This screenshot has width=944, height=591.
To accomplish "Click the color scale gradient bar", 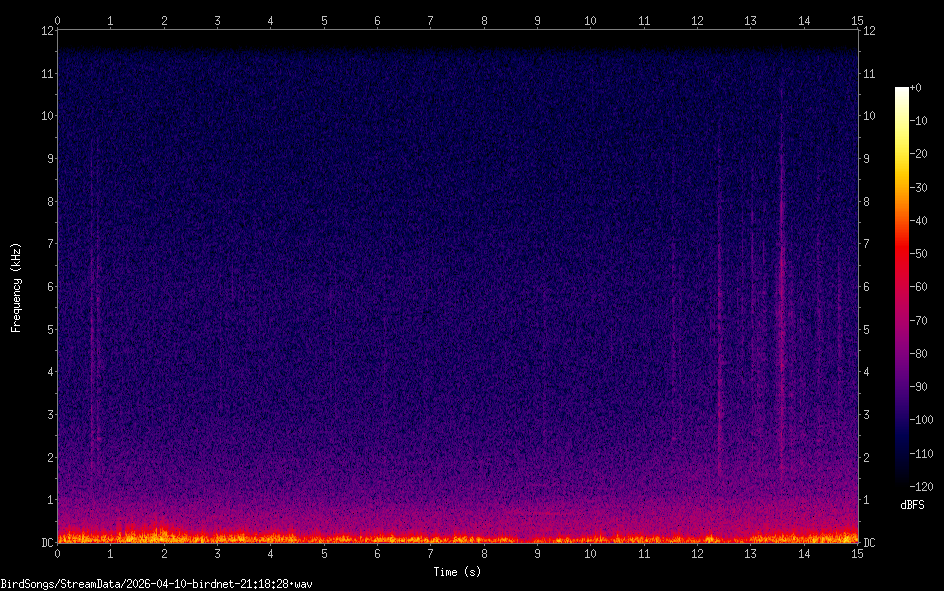I will (902, 287).
